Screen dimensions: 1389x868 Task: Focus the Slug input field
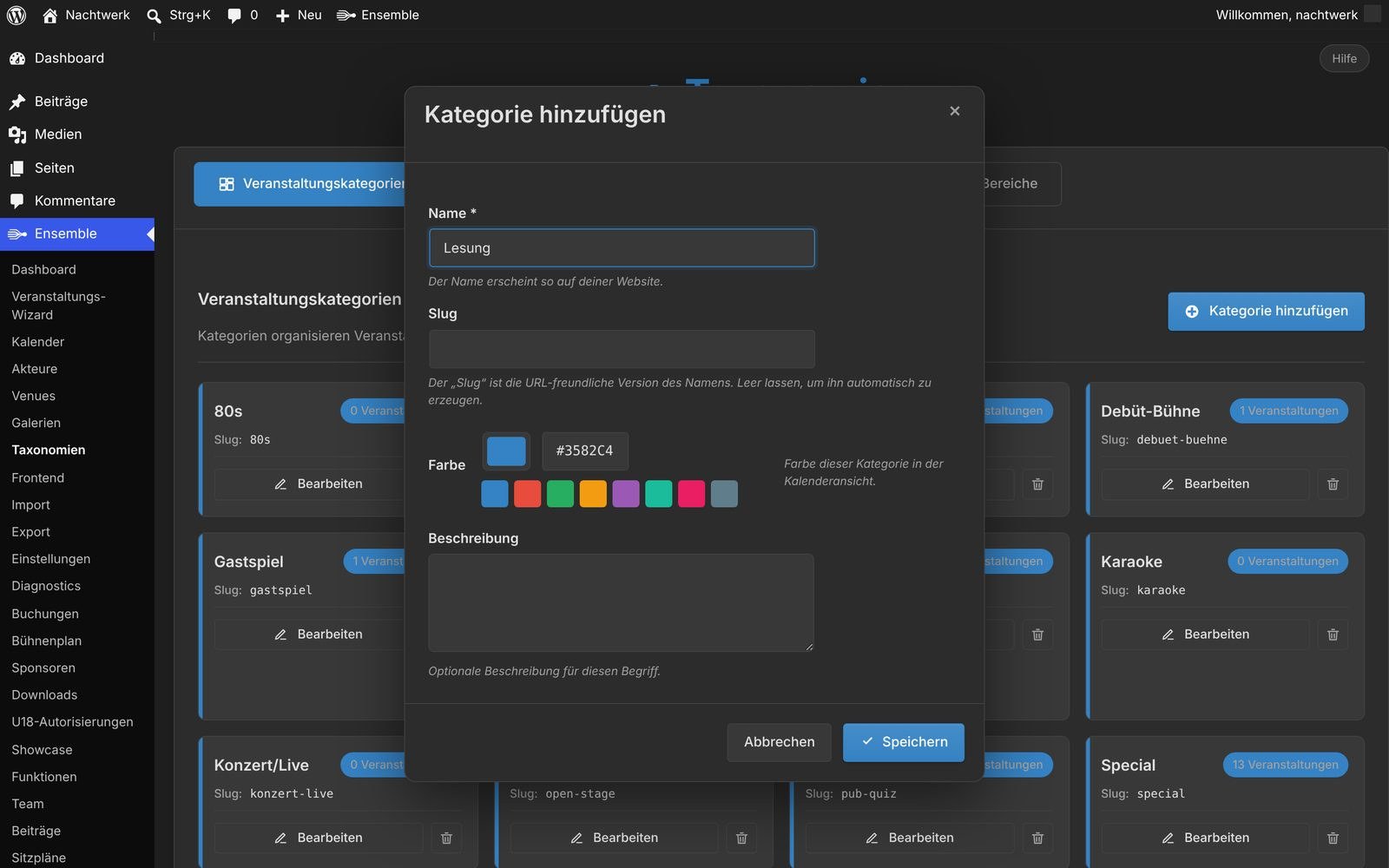click(x=622, y=349)
